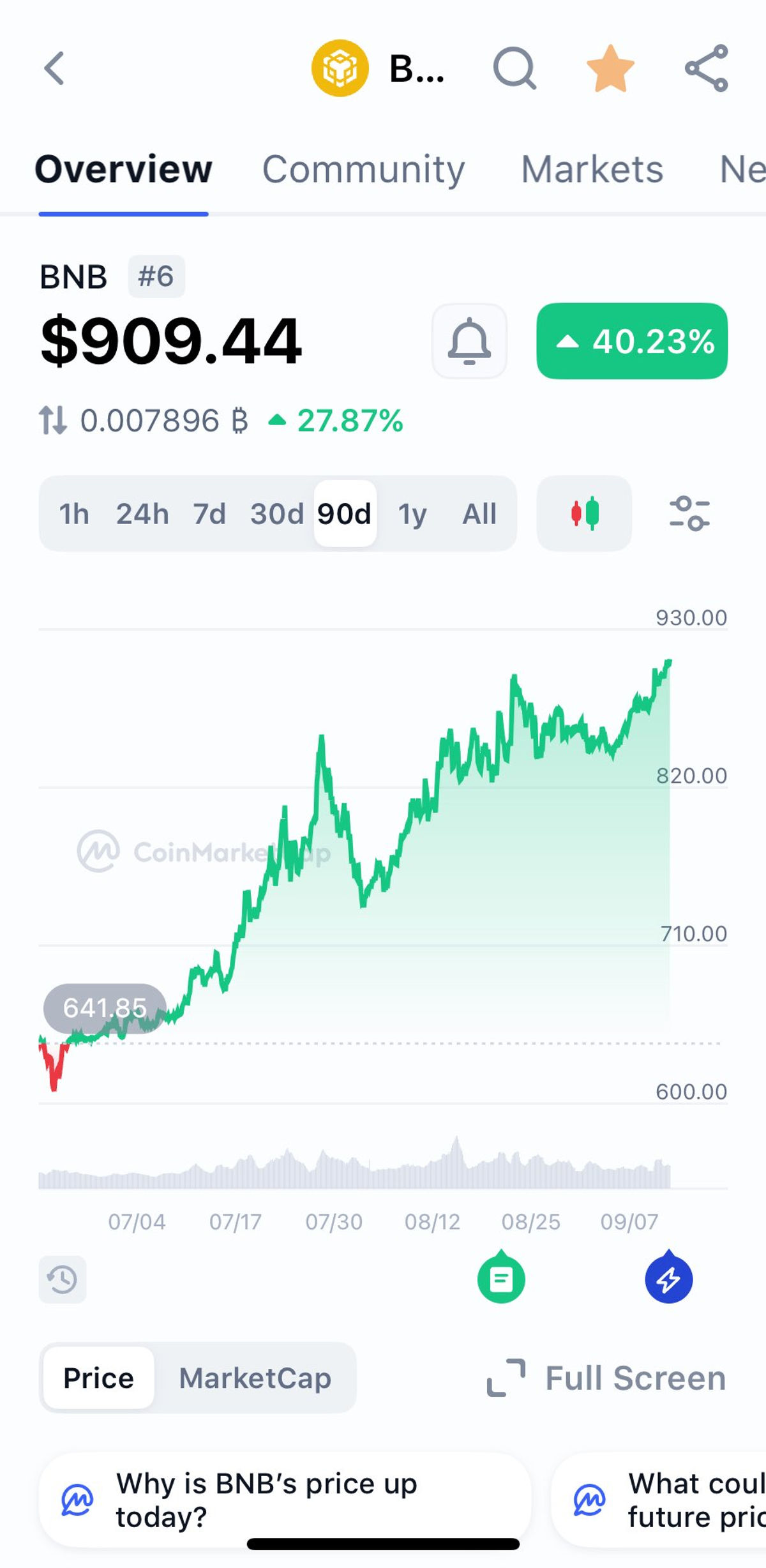Tap the back arrow icon

pos(54,68)
